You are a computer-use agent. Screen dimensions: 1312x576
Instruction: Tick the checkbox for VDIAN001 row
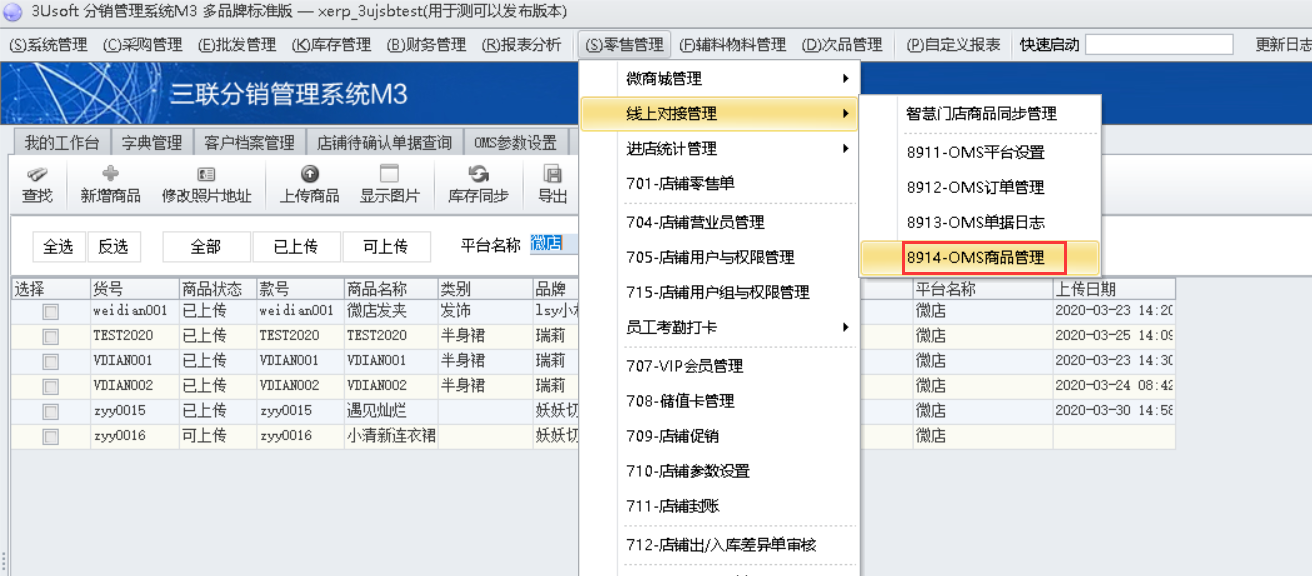coord(50,362)
